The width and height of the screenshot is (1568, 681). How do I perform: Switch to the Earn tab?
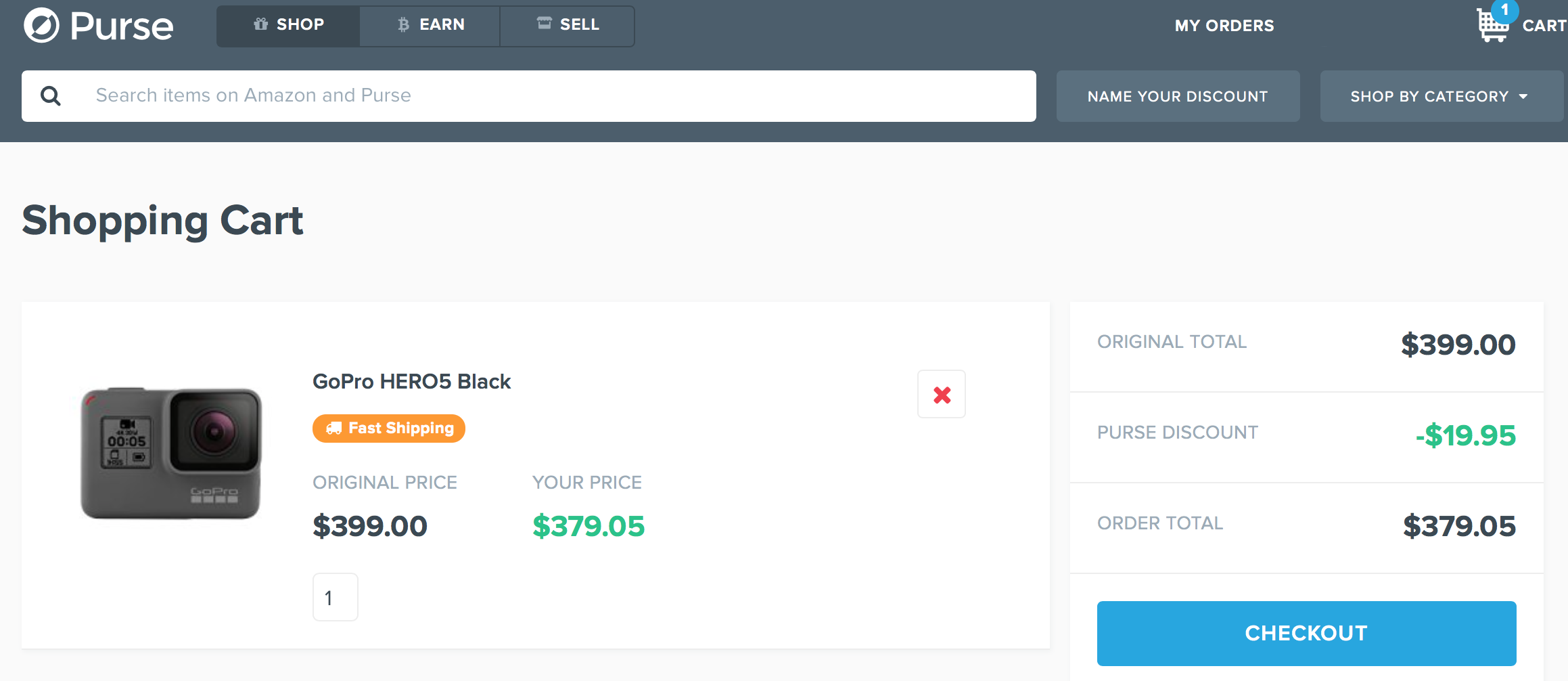[x=430, y=26]
